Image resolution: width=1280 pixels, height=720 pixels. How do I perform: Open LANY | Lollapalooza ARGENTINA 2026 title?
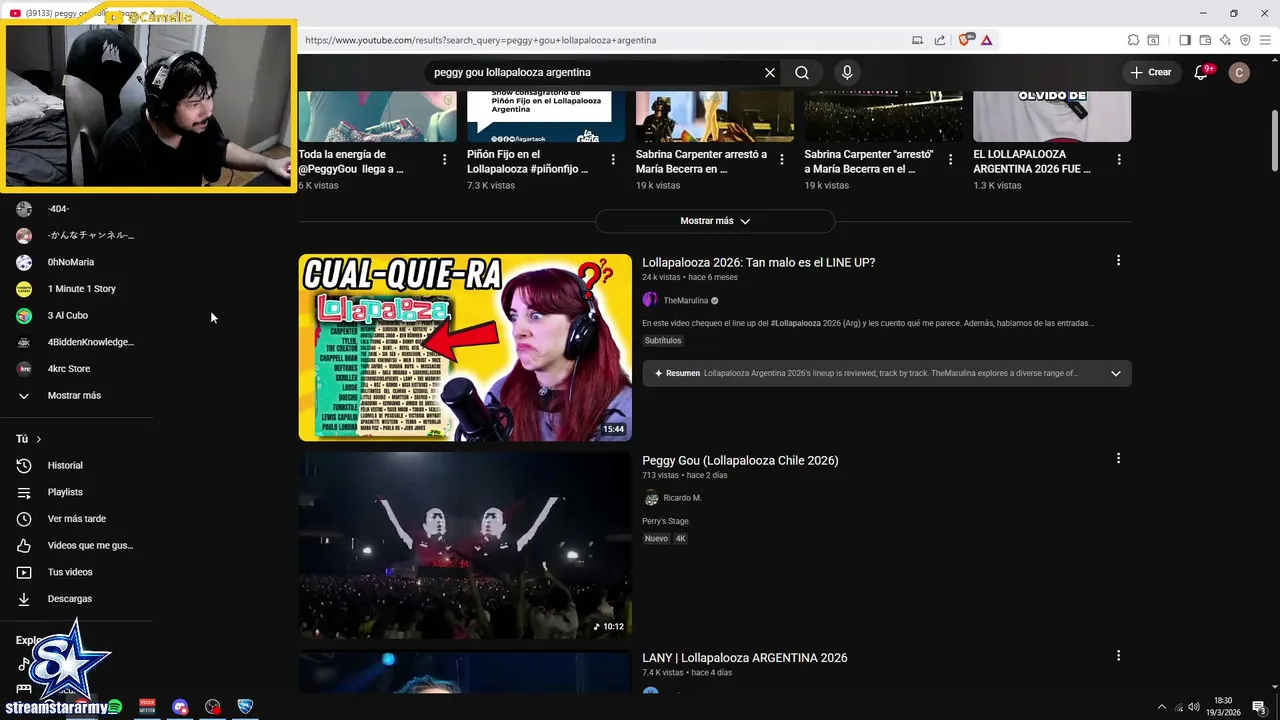coord(744,658)
